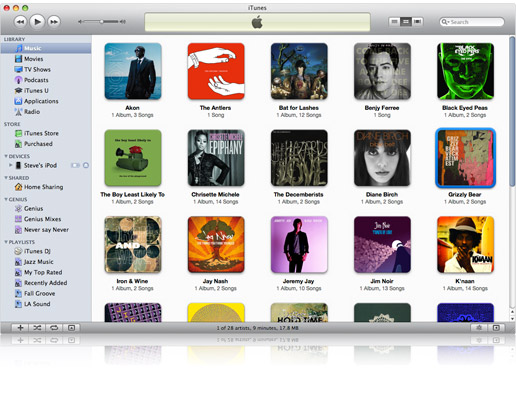Screen dimensions: 516x401
Task: Collapse the Playlists section
Action: [x=6, y=242]
